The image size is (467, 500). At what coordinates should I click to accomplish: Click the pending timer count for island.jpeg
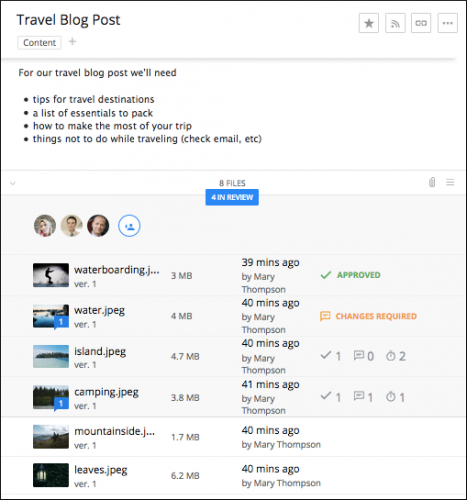pos(396,356)
